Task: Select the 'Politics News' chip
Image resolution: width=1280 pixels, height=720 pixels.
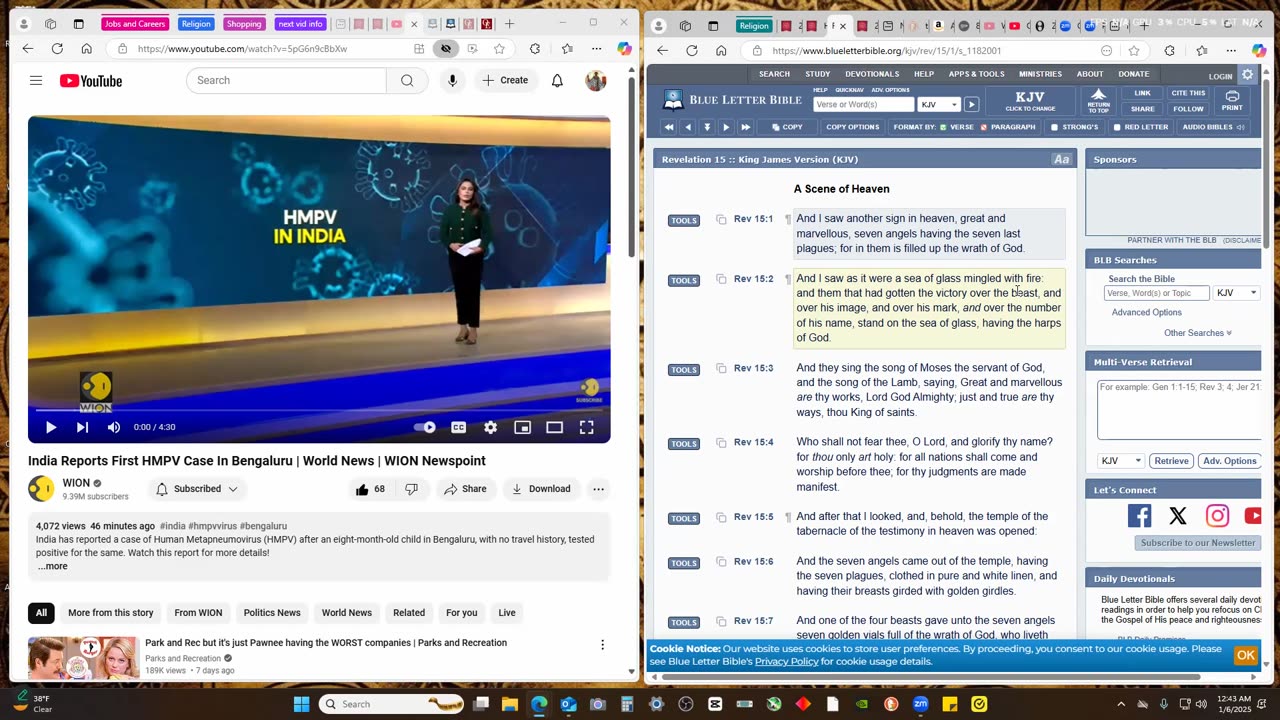Action: [272, 613]
